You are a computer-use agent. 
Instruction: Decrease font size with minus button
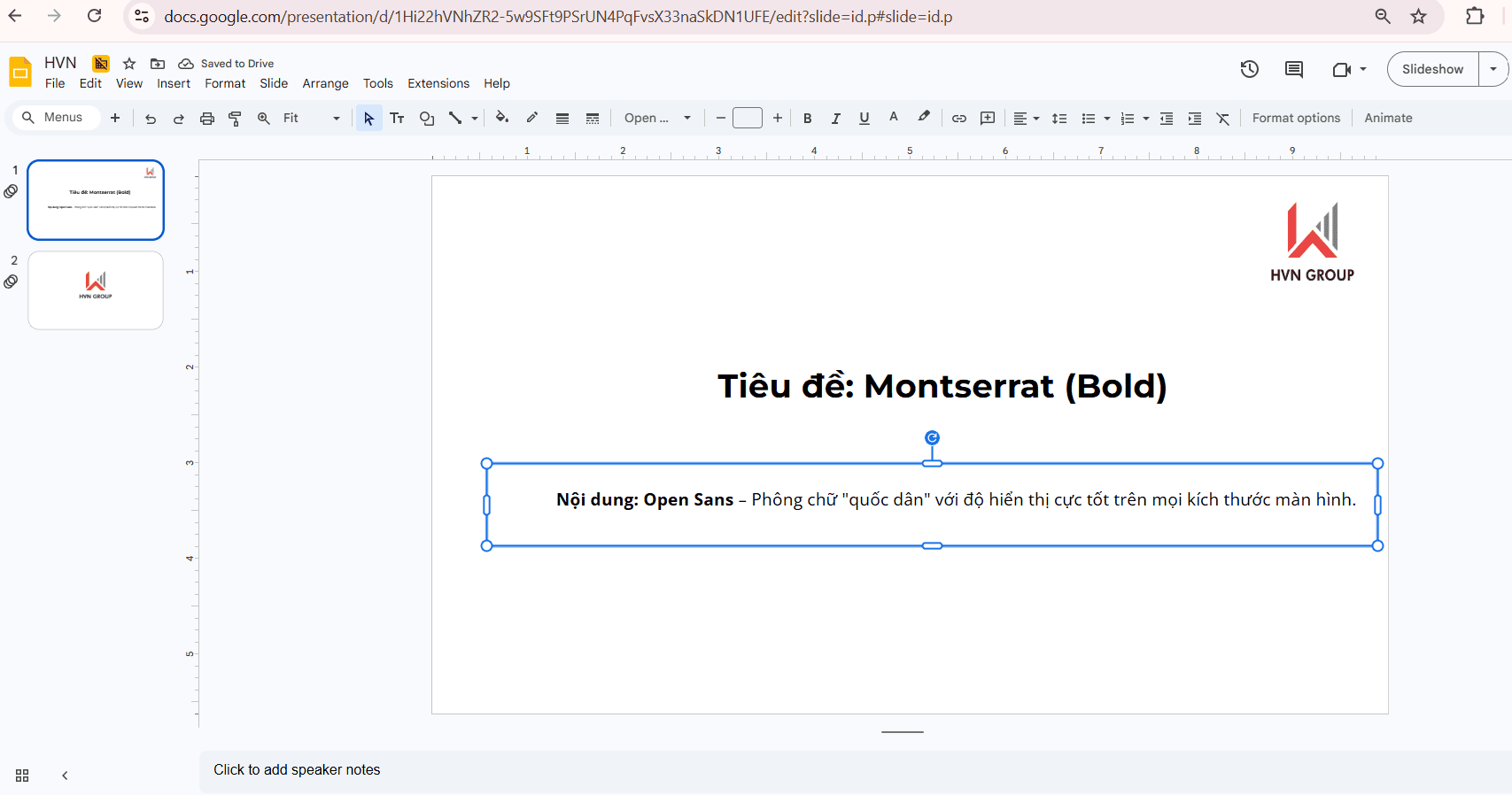[721, 118]
